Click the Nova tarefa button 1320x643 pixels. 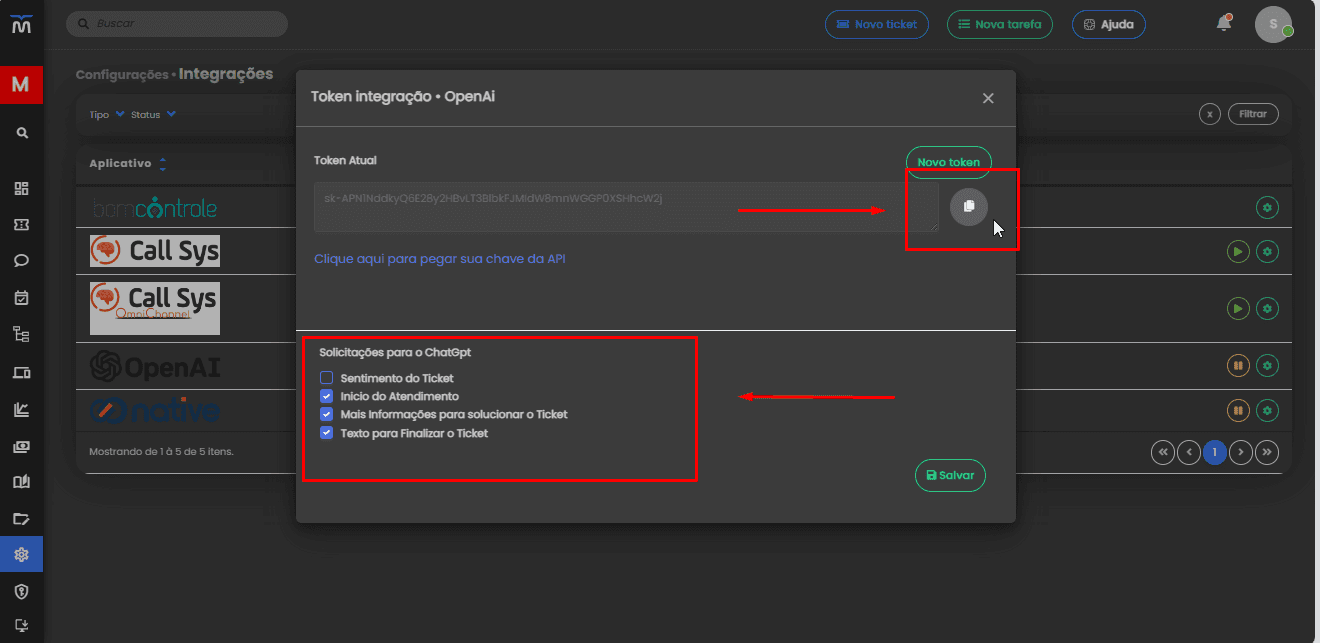click(x=1000, y=24)
